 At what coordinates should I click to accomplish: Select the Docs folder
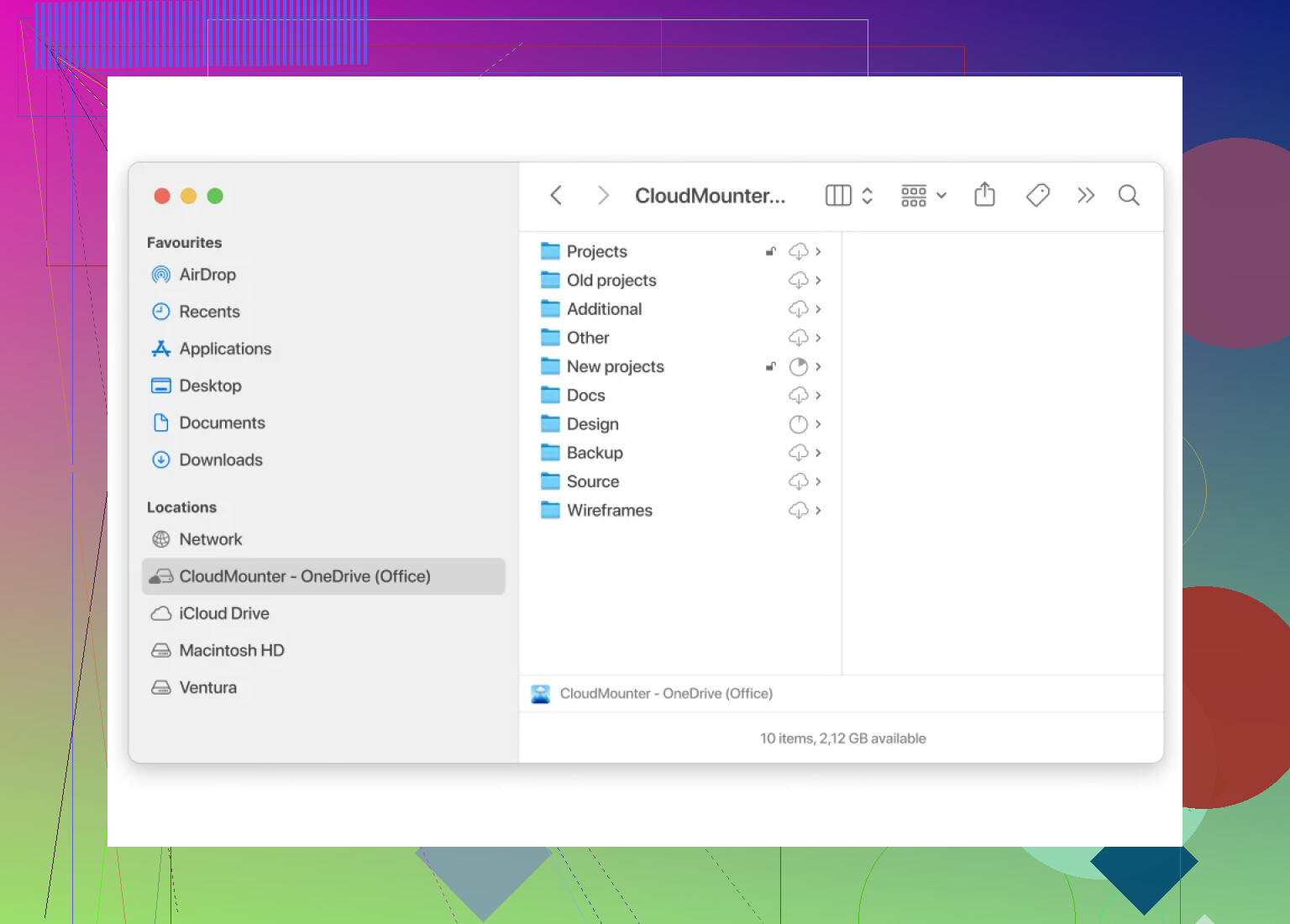(680, 395)
